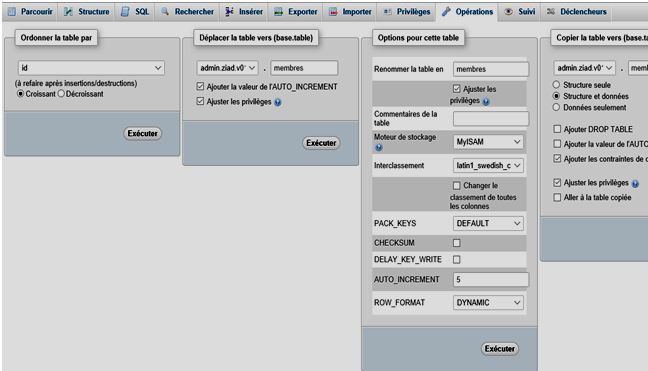Select Structure seule radio button
The height and width of the screenshot is (371, 648).
(556, 85)
